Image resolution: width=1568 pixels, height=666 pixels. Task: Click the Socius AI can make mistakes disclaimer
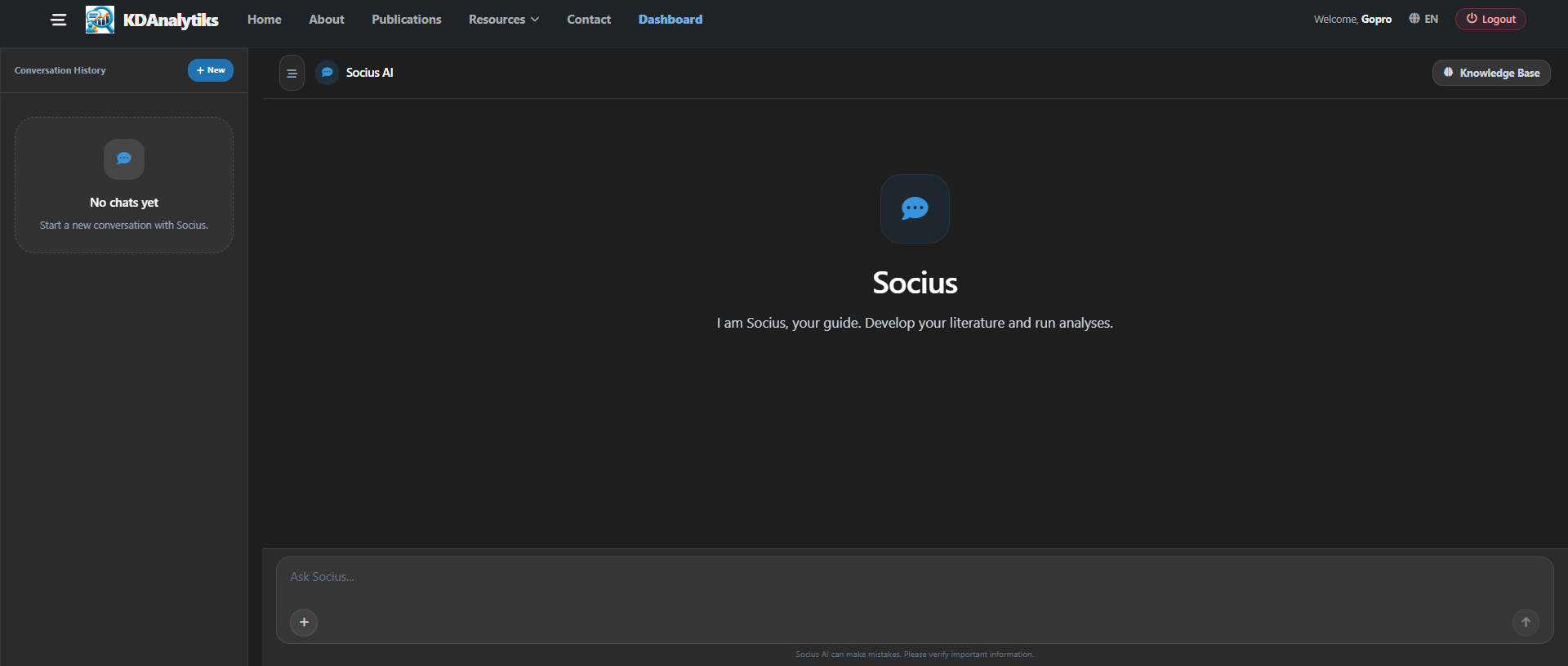(915, 655)
